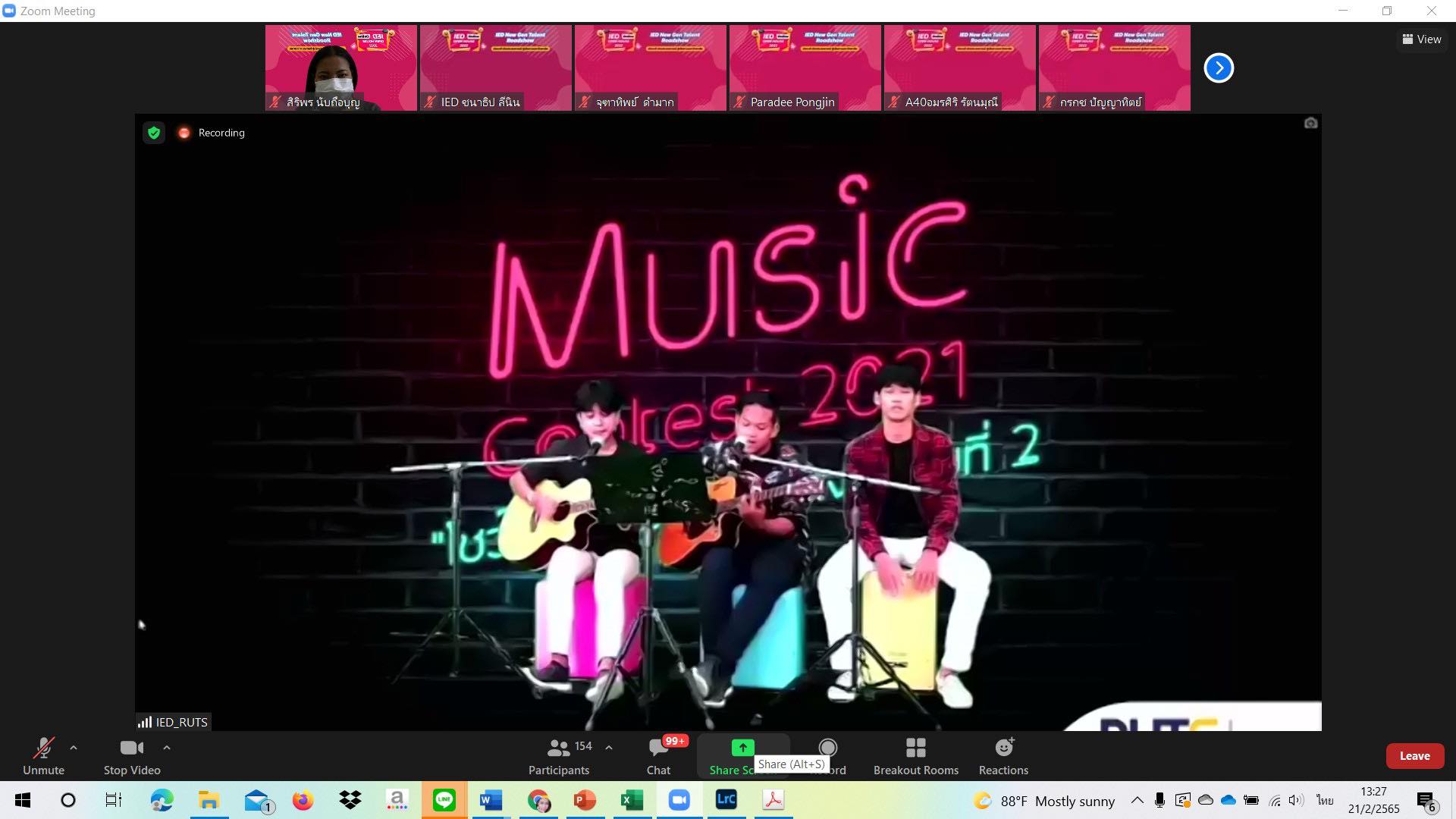The image size is (1456, 819).
Task: Select A40อมรศิริ รัตนมุณี participant thumbnail
Action: pyautogui.click(x=960, y=68)
